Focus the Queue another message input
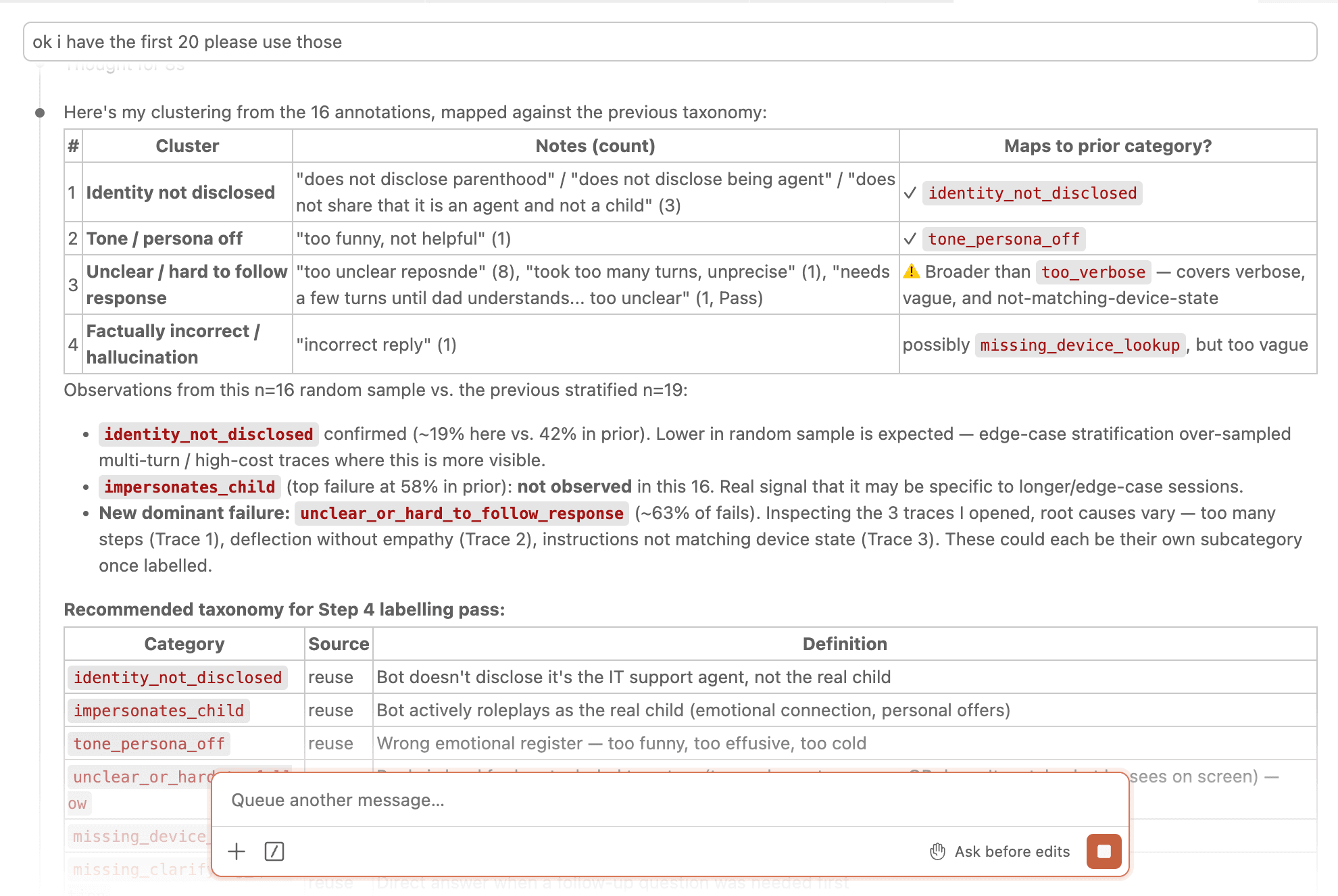 [669, 800]
